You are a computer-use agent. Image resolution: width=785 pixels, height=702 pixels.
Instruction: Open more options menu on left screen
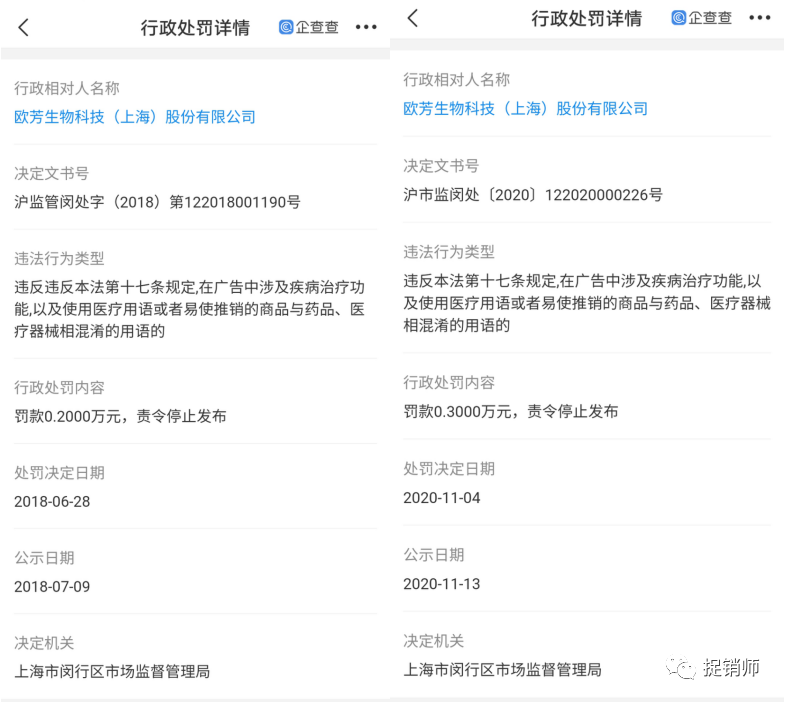(366, 27)
